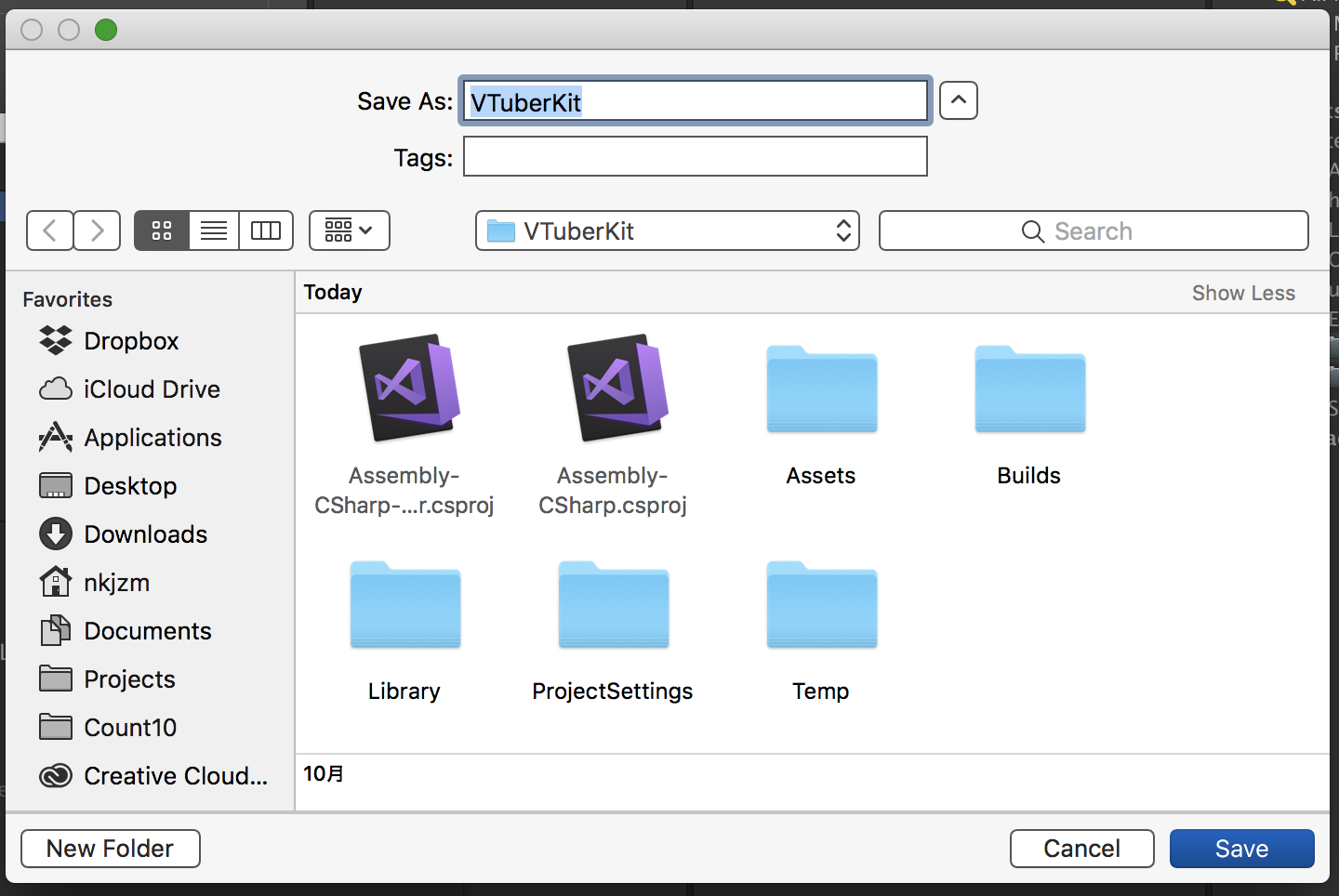Open the ProjectSettings folder
1339x896 pixels.
click(x=614, y=605)
